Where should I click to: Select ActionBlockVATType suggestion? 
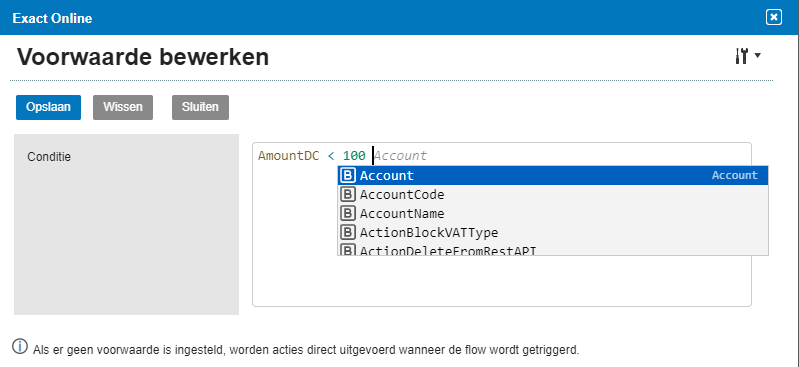click(553, 233)
